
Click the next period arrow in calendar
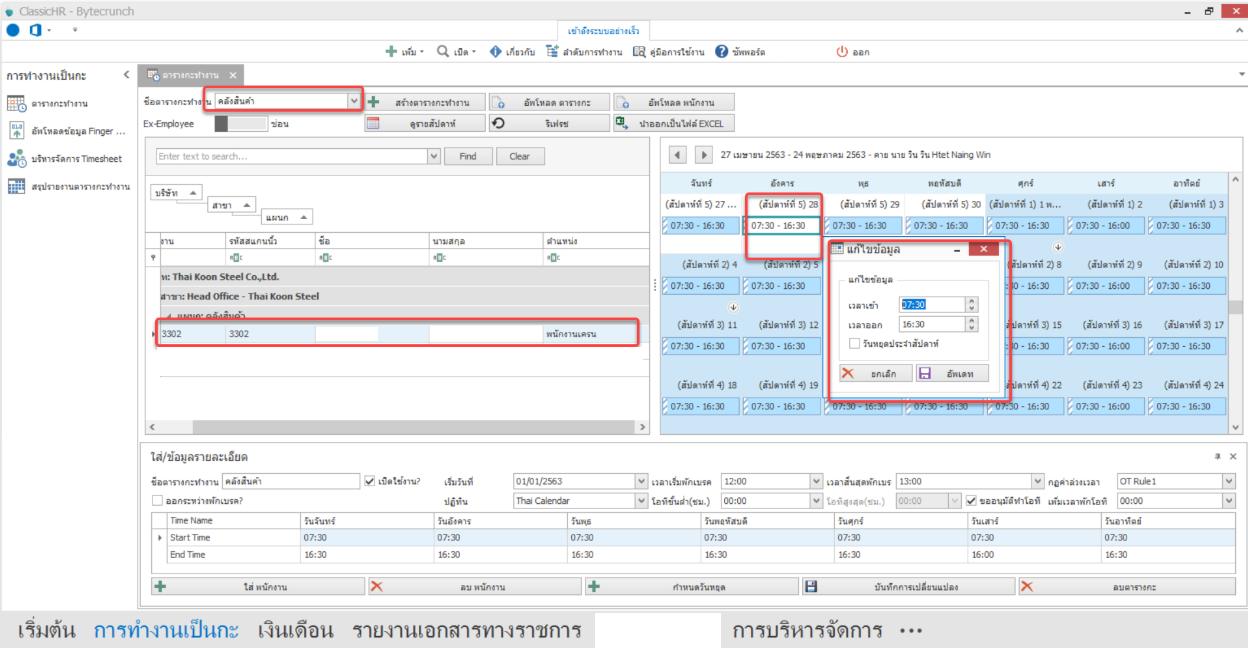click(x=704, y=155)
